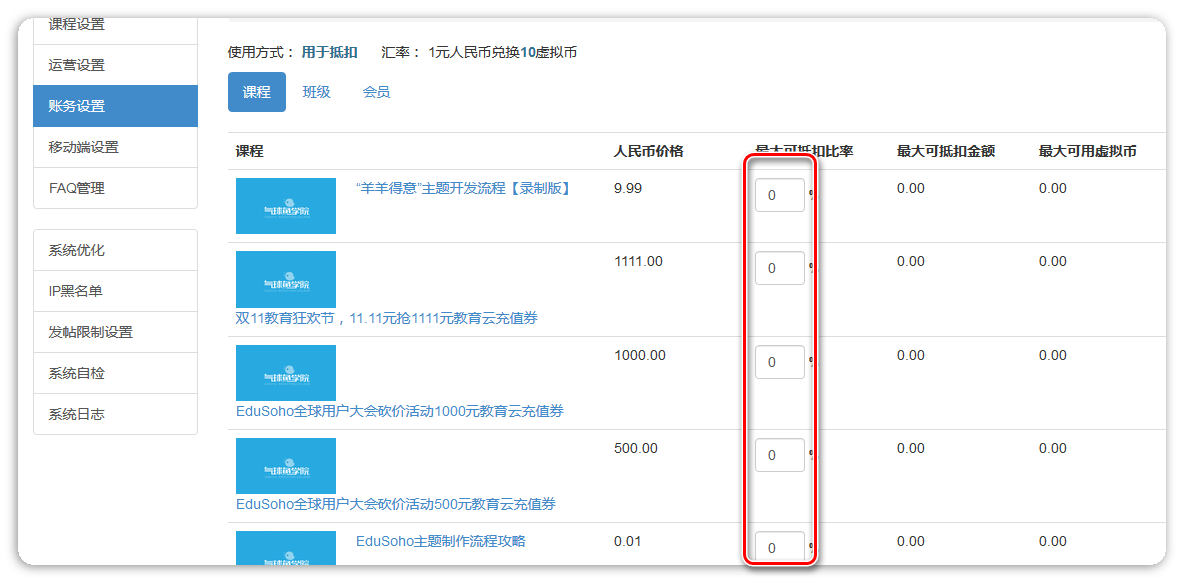This screenshot has width=1184, height=583.
Task: Open the "羊羊得意"主题开发流程【录制版】 course link
Action: [463, 188]
